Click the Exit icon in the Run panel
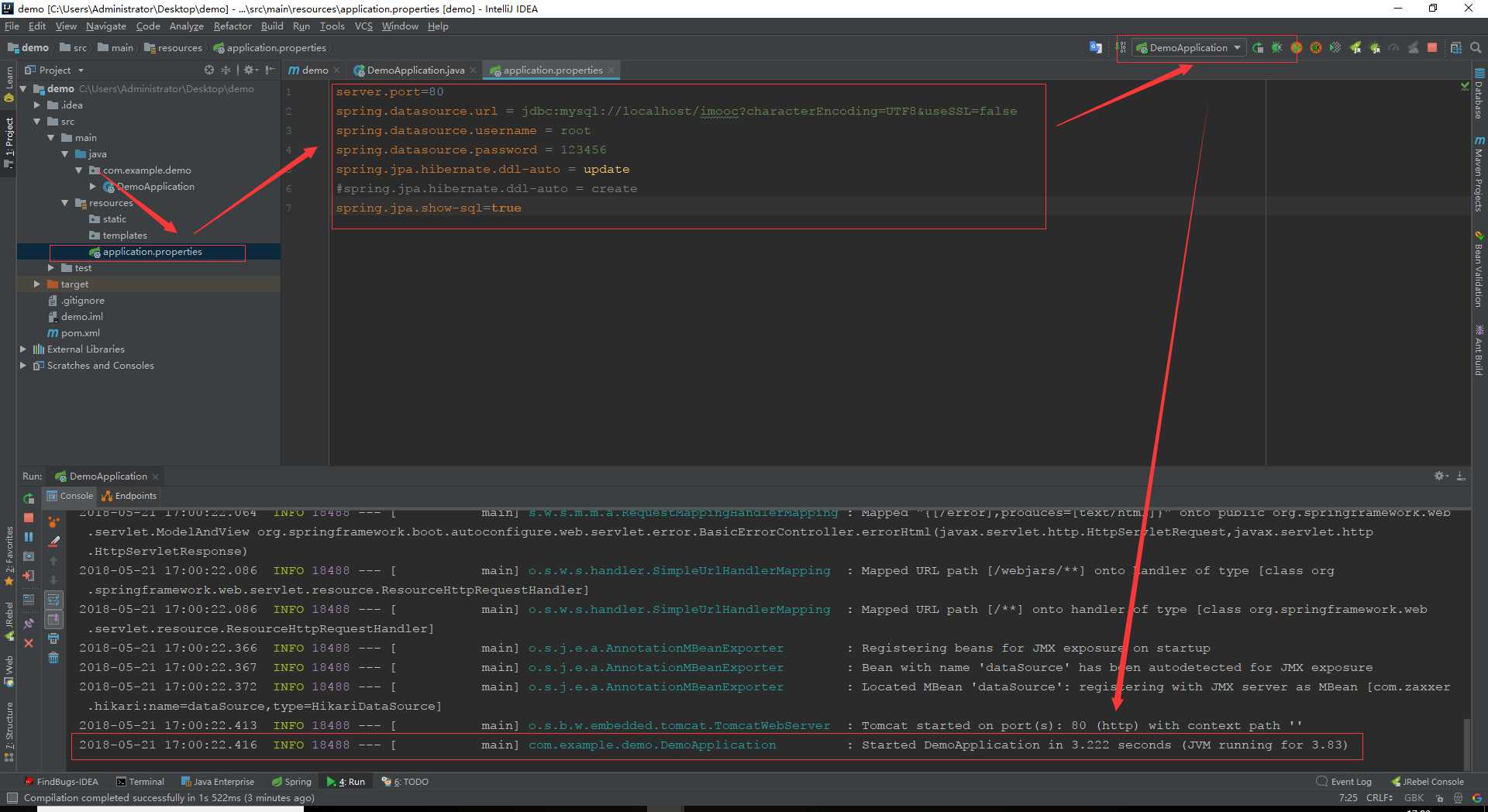The width and height of the screenshot is (1488, 812). point(29,576)
